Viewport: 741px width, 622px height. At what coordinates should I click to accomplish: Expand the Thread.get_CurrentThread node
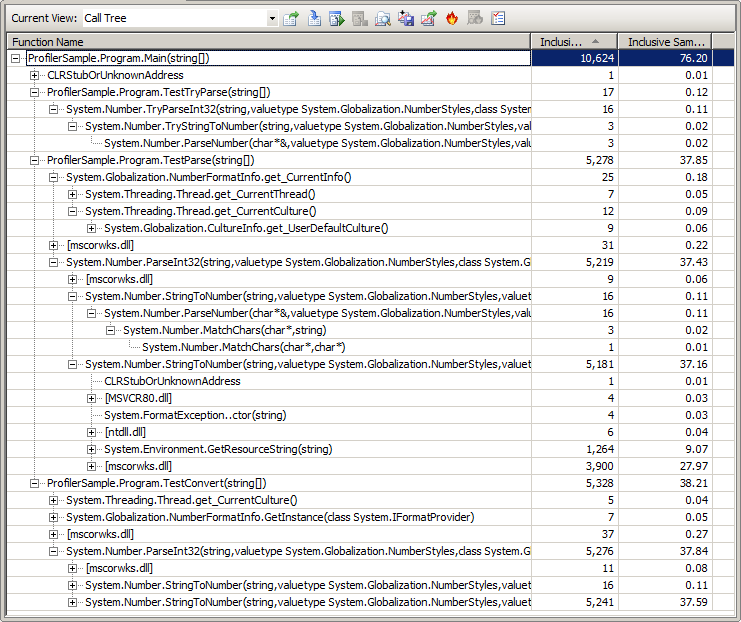click(72, 195)
